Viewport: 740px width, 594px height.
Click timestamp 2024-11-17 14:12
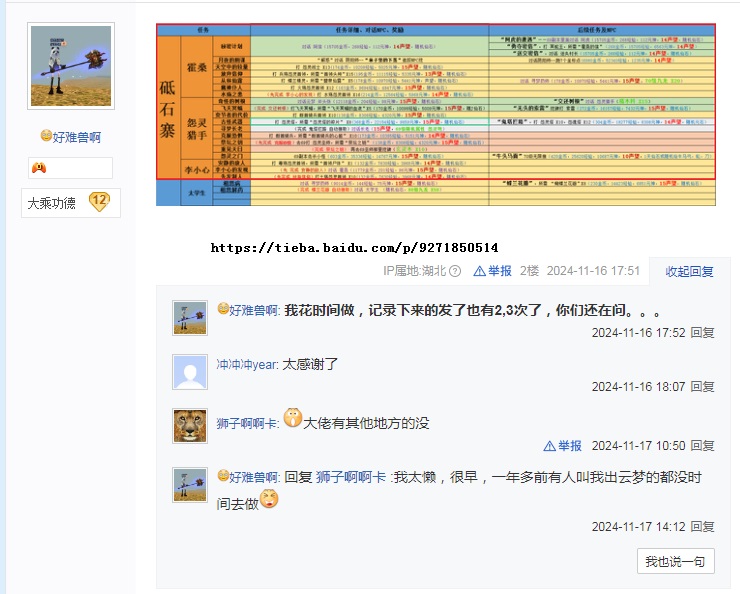pyautogui.click(x=639, y=527)
